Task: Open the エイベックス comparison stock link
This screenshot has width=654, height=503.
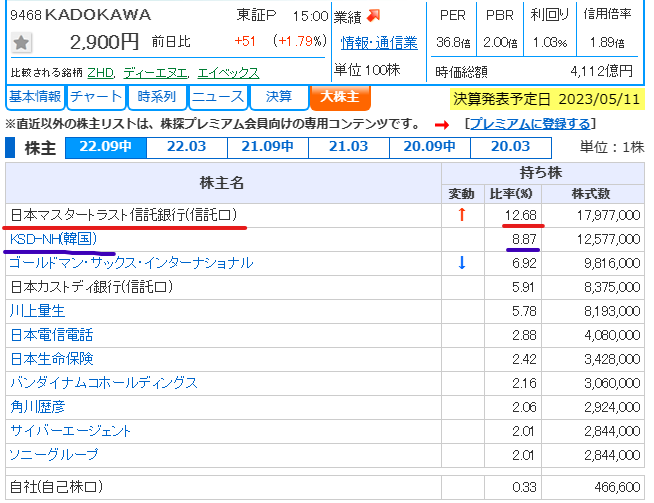Action: click(x=228, y=73)
